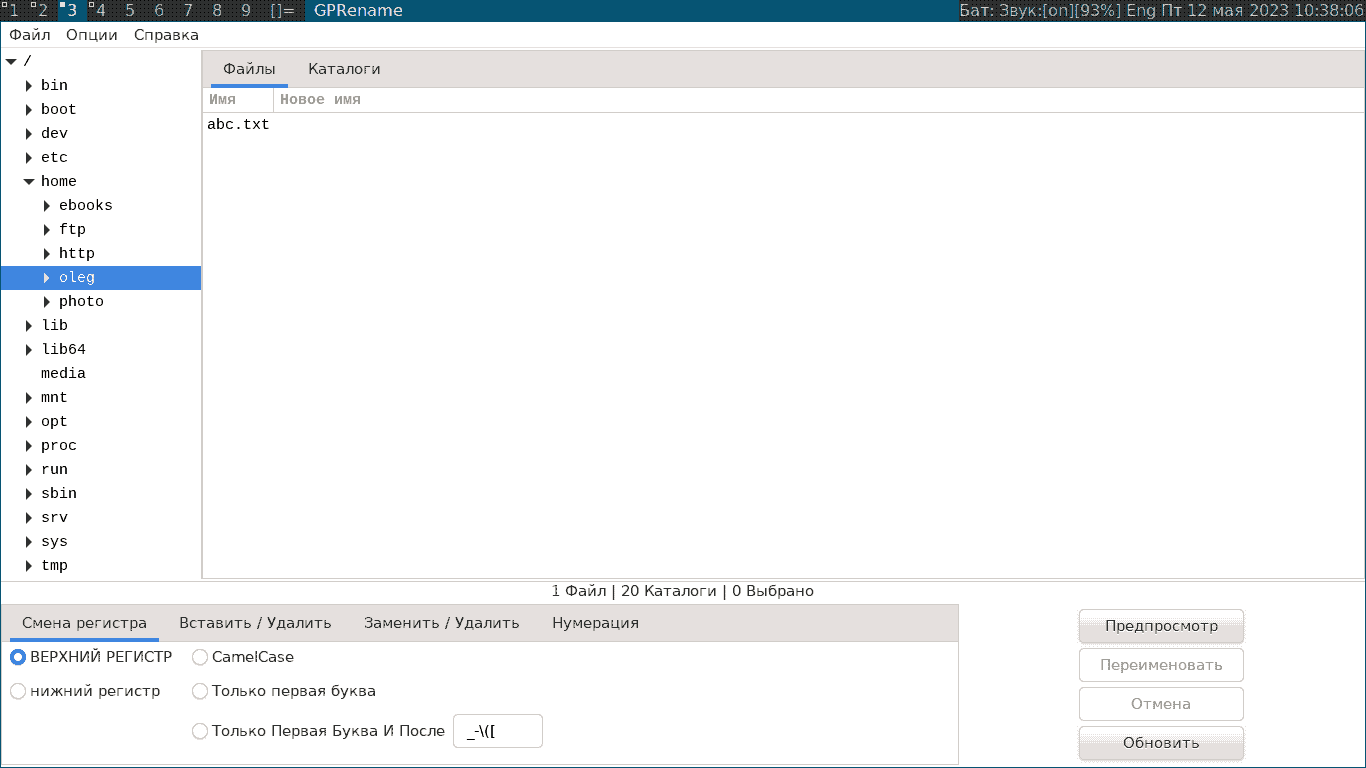Viewport: 1366px width, 768px height.
Task: Expand the oleg directory arrow
Action: coord(47,278)
